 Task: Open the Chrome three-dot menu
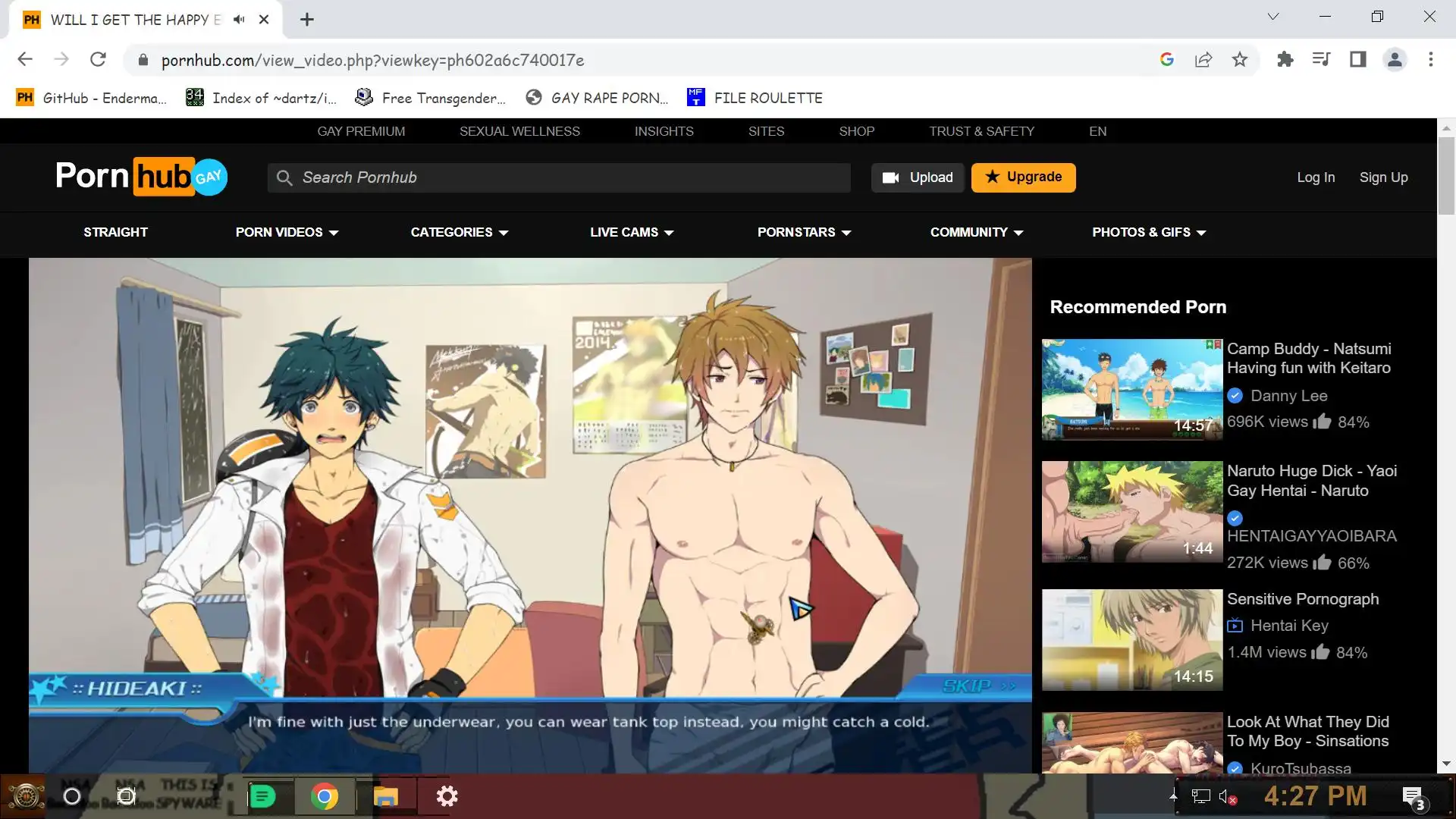click(1431, 60)
